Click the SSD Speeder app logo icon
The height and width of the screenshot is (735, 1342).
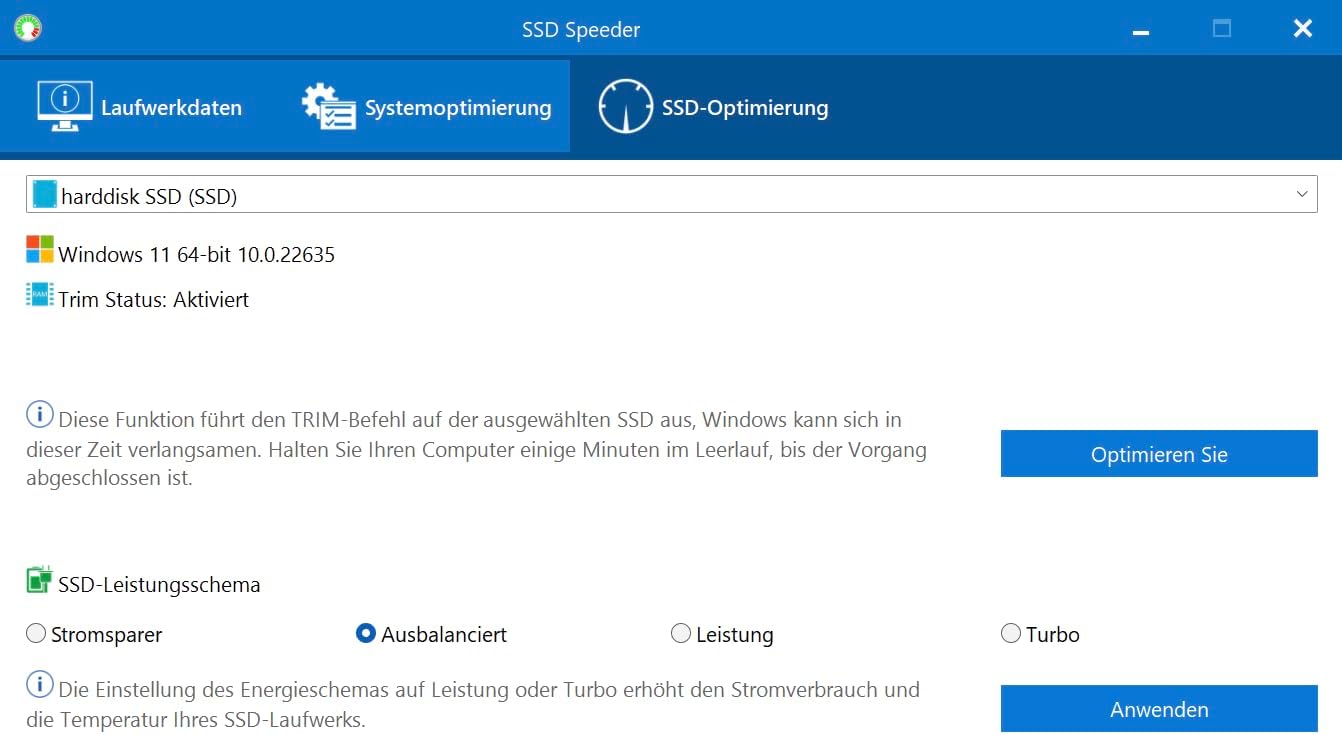click(x=28, y=28)
